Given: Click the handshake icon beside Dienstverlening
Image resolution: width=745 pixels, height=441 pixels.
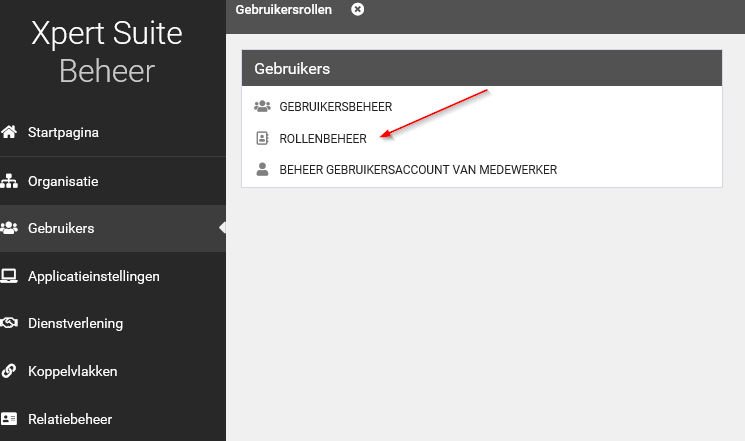Looking at the screenshot, I should click(x=10, y=323).
